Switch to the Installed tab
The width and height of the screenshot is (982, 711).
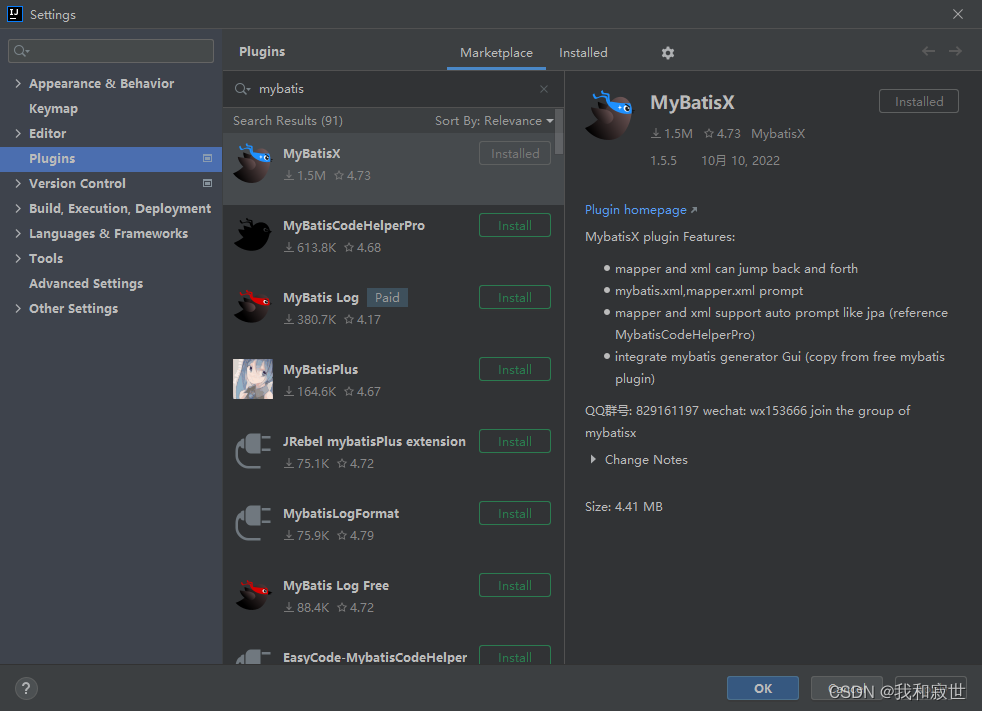pos(583,53)
